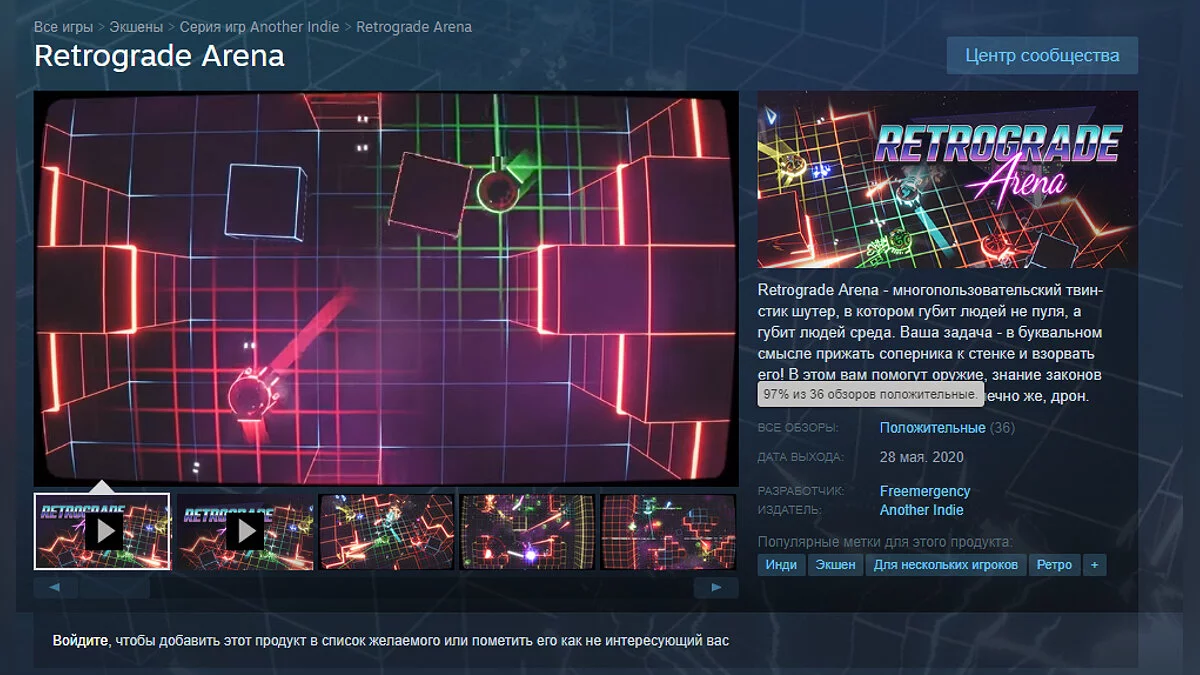The height and width of the screenshot is (675, 1200).
Task: Select the 'Инди' tag
Action: coord(781,565)
